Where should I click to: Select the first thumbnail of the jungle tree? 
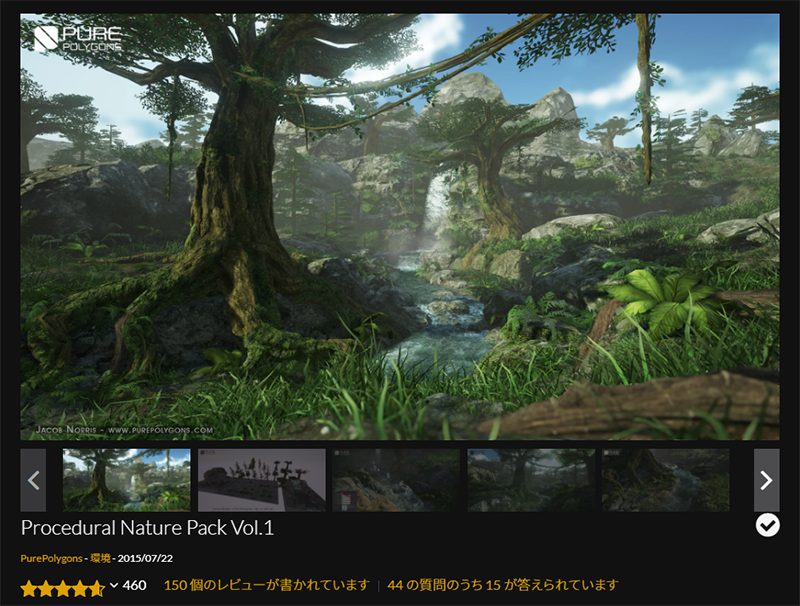pyautogui.click(x=126, y=480)
